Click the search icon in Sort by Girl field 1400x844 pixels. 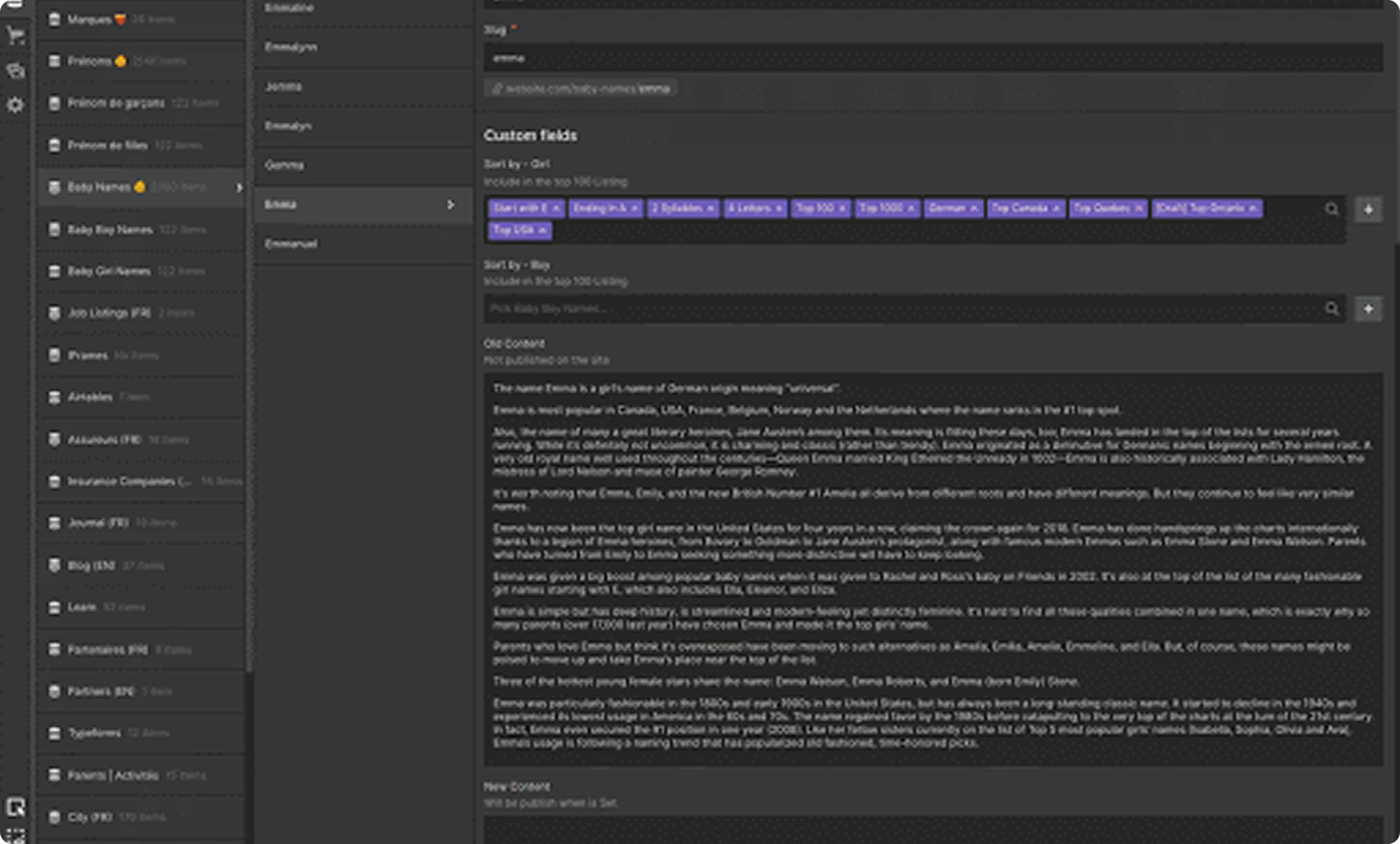point(1331,209)
